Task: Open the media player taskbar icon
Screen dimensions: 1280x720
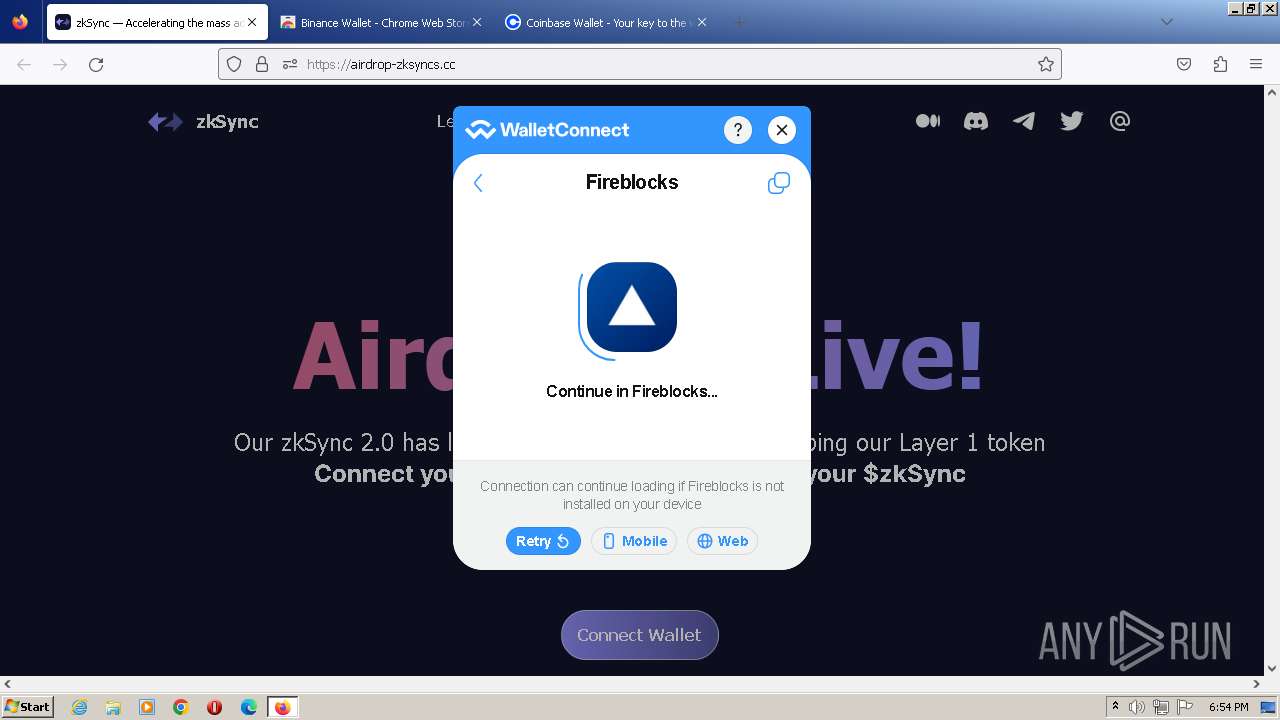Action: coord(147,707)
